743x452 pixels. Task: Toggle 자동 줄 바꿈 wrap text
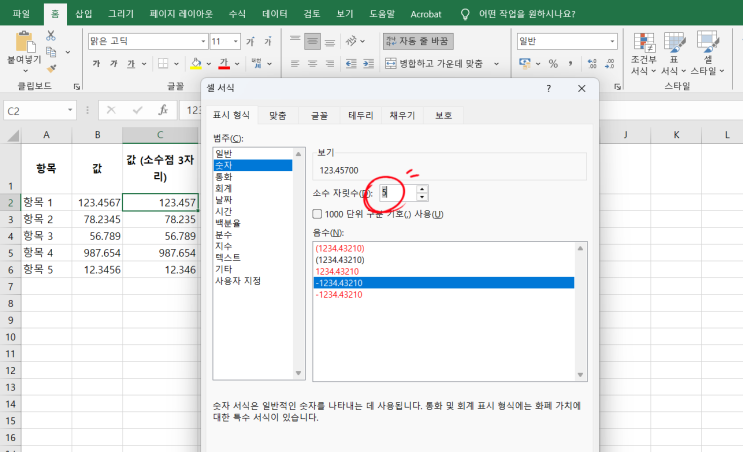[418, 41]
